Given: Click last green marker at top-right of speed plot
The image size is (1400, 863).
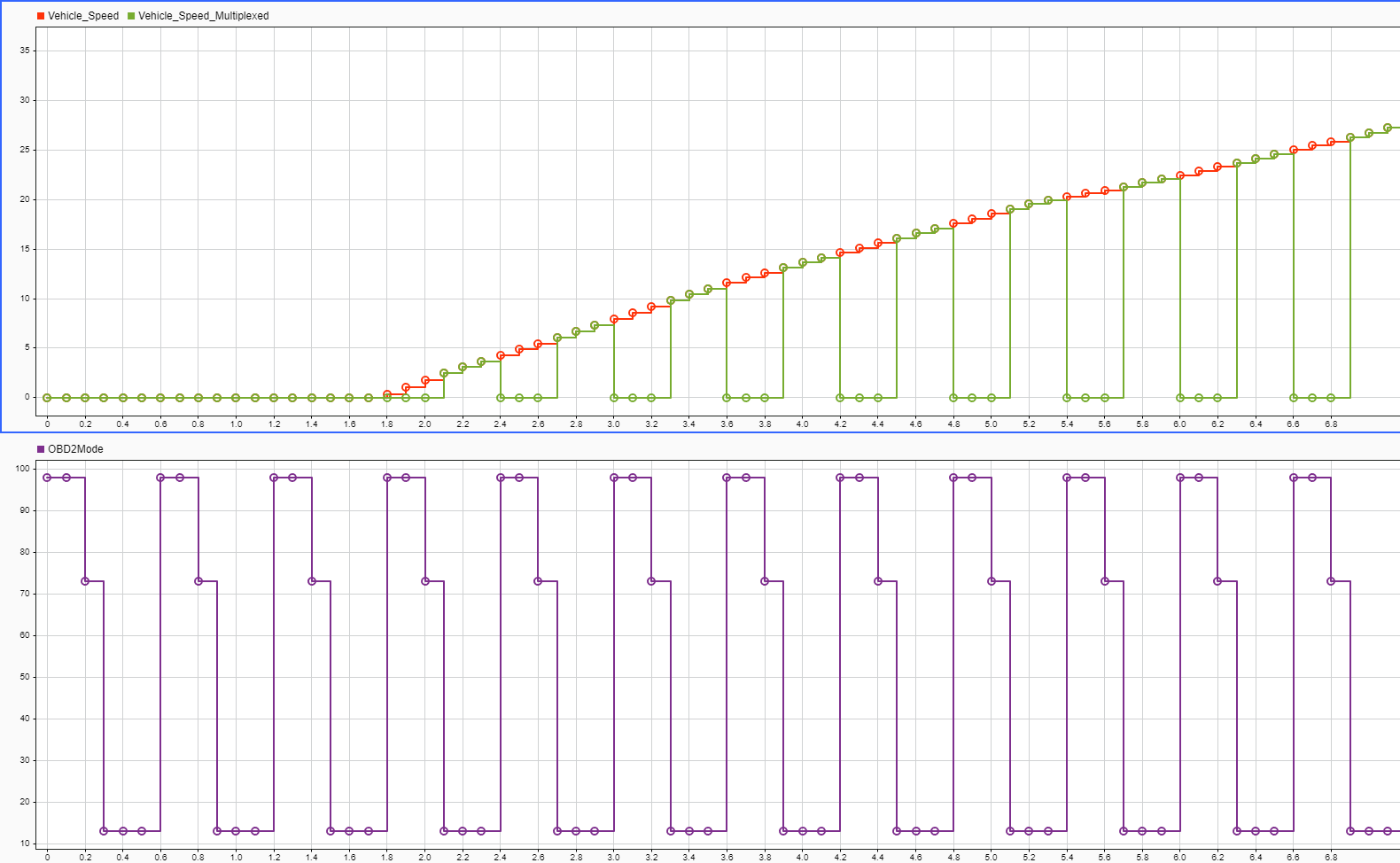Looking at the screenshot, I should coord(1388,128).
